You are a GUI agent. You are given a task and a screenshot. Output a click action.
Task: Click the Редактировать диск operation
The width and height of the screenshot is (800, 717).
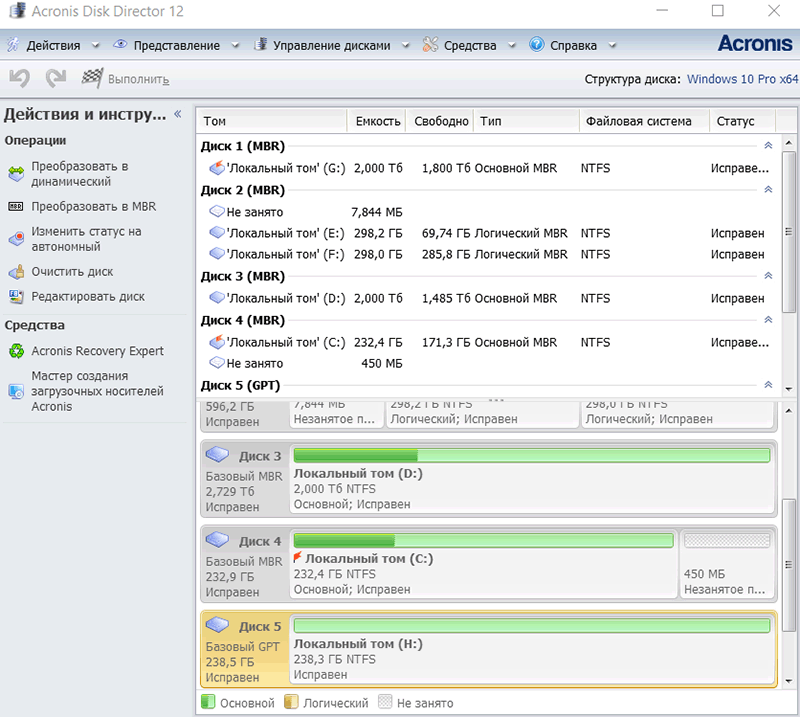(x=88, y=296)
